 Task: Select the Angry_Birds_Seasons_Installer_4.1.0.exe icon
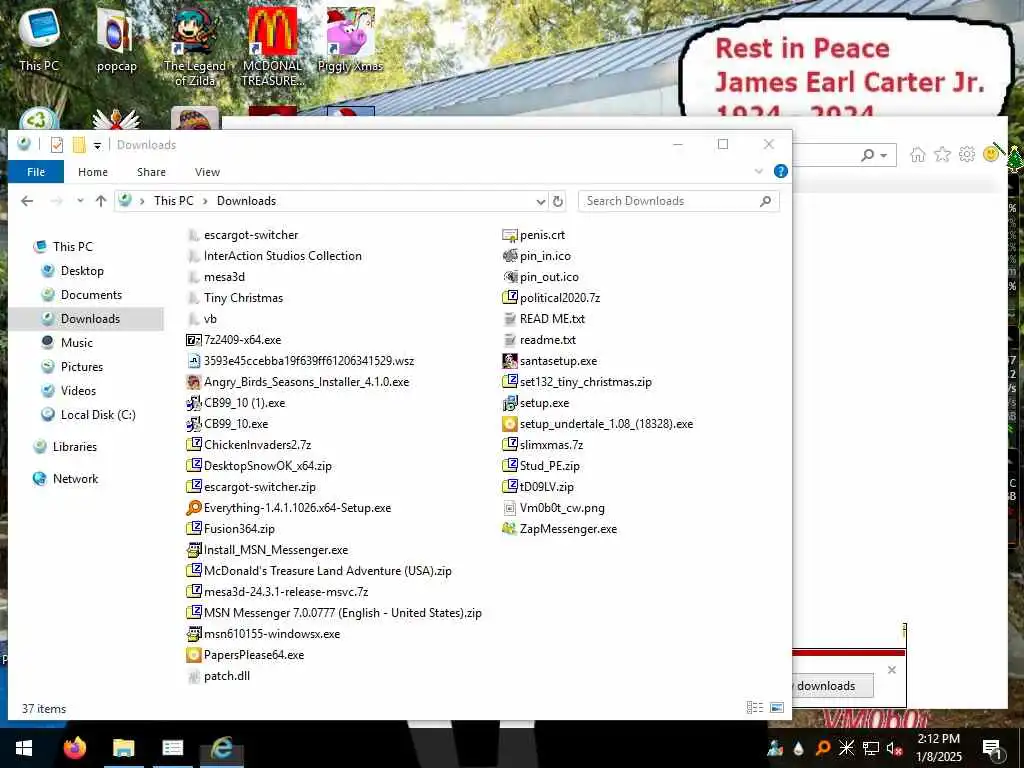(194, 382)
